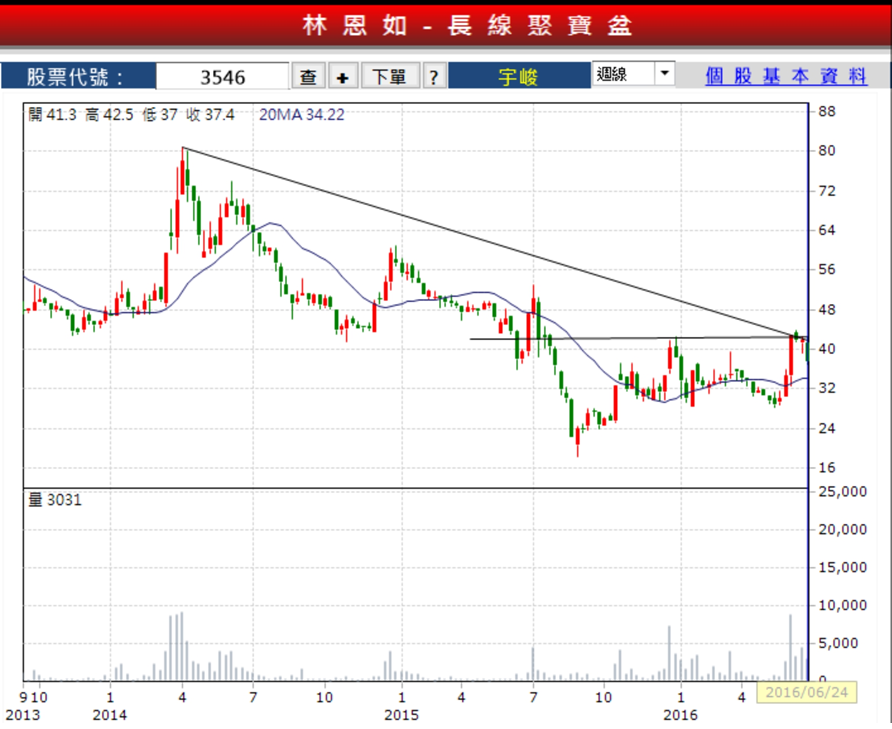Viewport: 892px width, 729px height.
Task: Open the 個股基本資料 link
Action: (786, 75)
